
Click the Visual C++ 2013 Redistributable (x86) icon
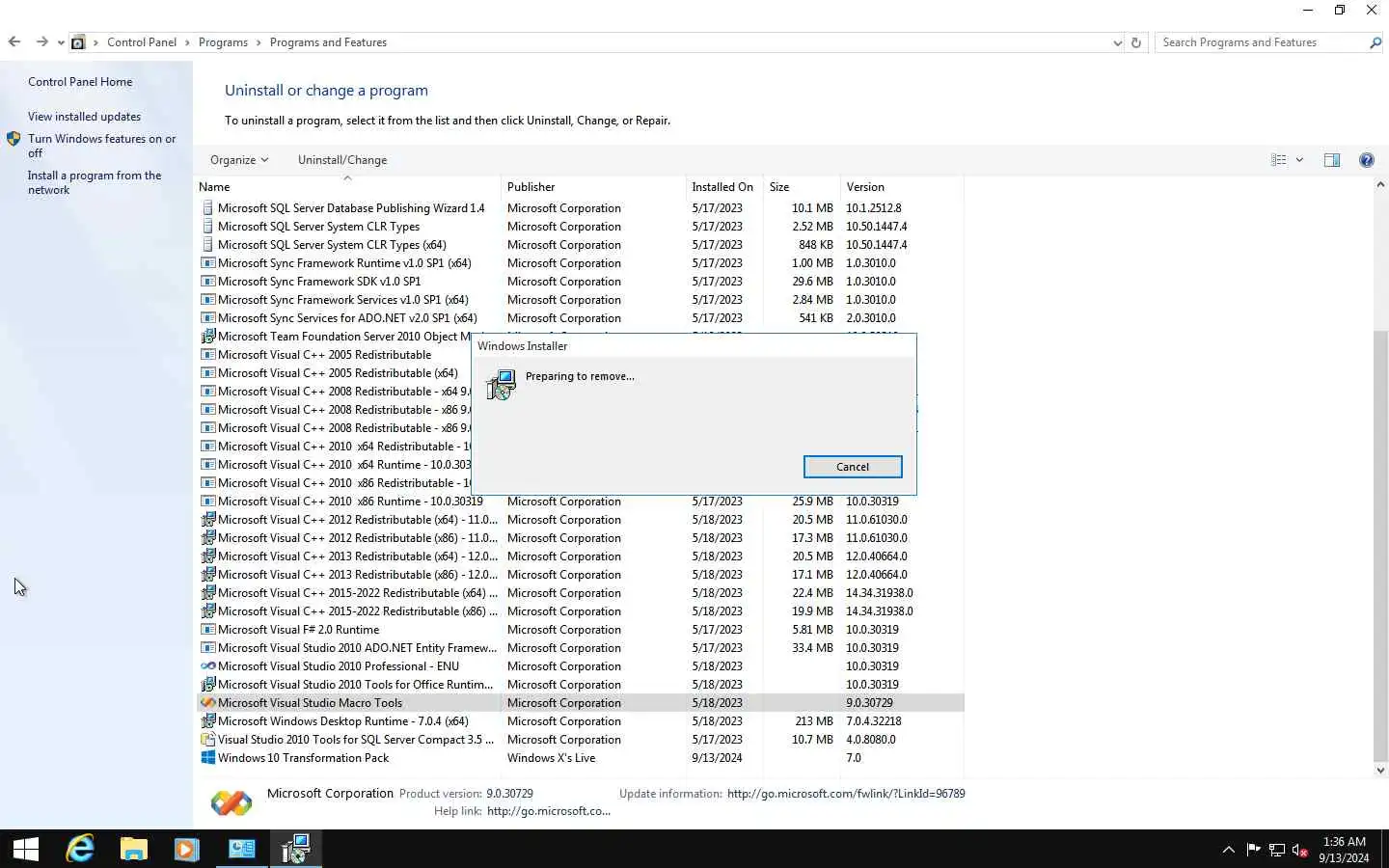(x=207, y=575)
